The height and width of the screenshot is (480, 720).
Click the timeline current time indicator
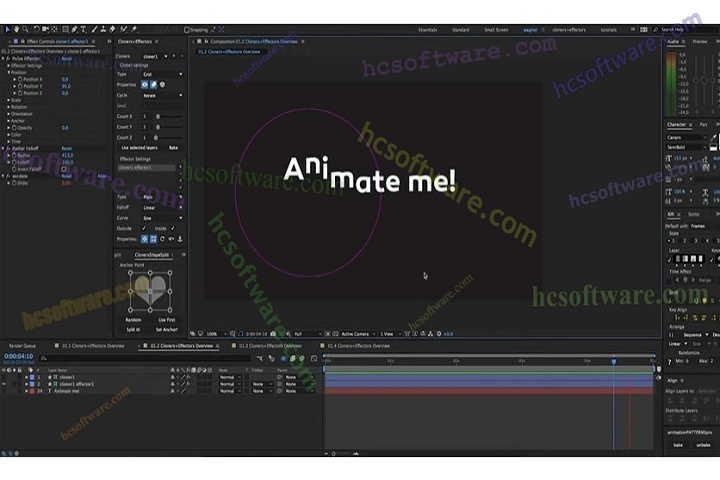point(613,361)
